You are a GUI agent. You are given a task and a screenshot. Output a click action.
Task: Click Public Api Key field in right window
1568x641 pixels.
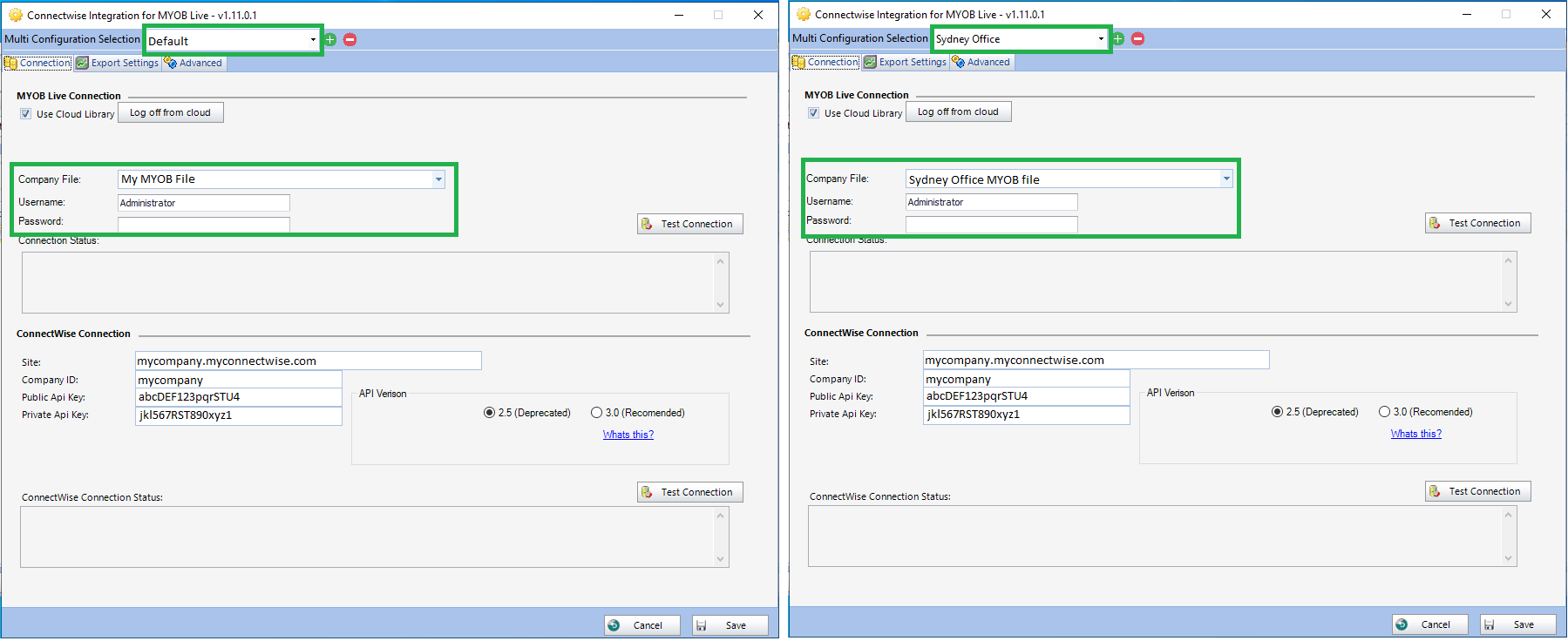(1027, 396)
